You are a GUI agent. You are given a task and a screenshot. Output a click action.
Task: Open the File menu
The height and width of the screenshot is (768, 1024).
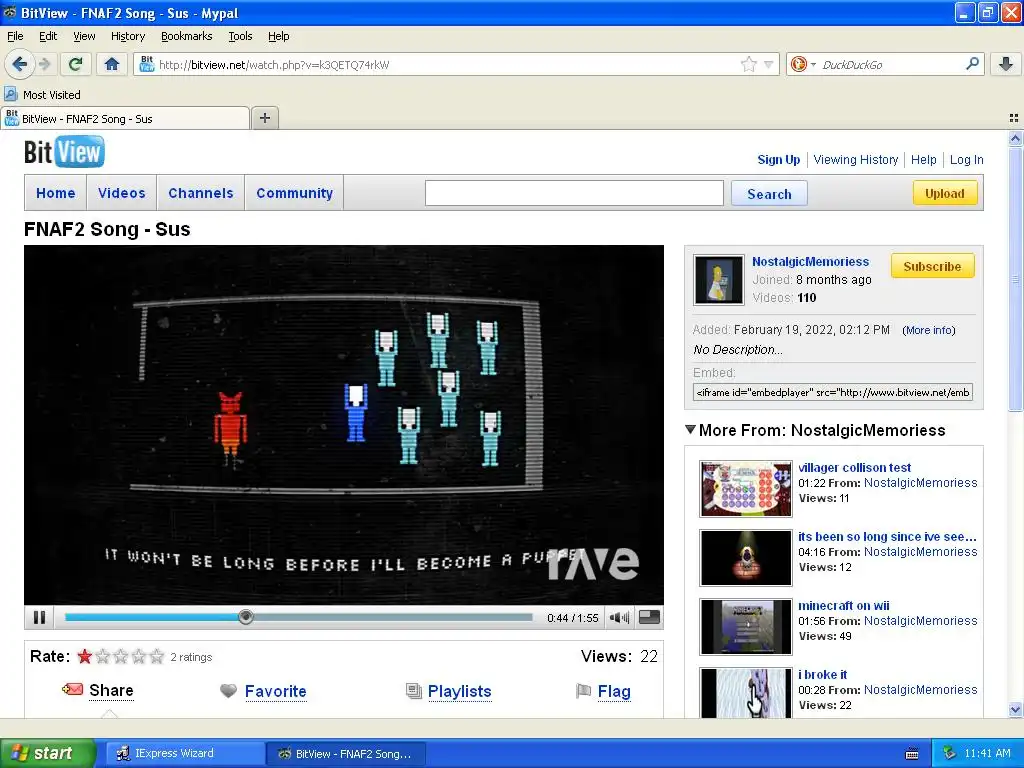point(15,36)
